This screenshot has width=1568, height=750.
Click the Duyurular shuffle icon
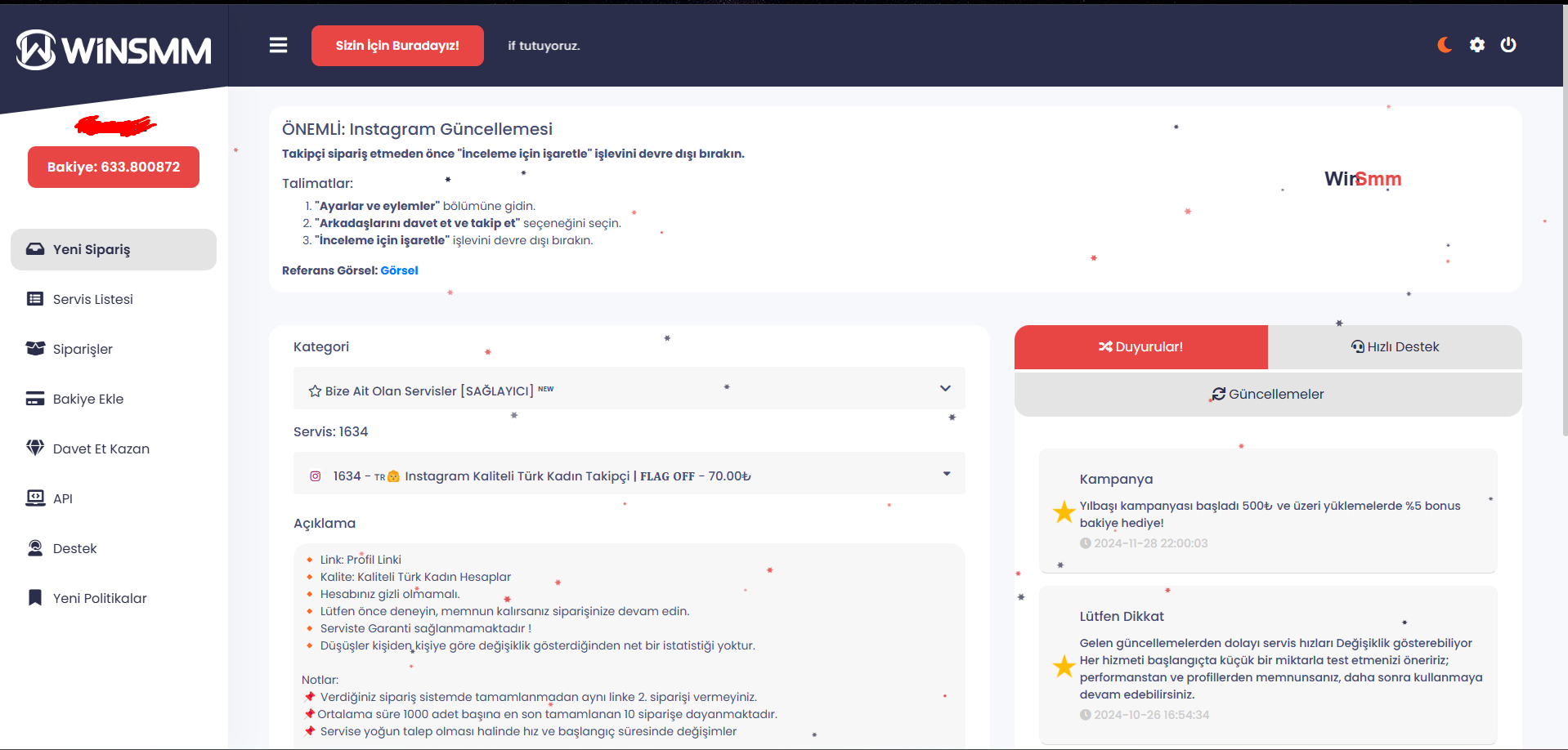tap(1105, 346)
